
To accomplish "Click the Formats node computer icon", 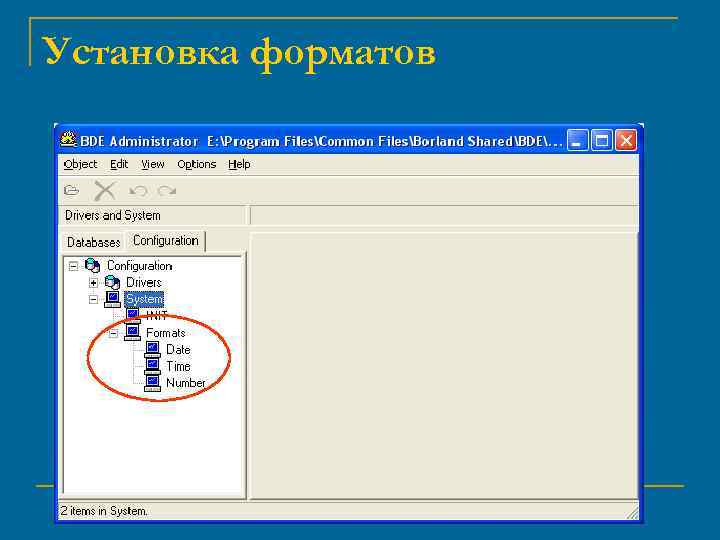I will click(x=132, y=332).
